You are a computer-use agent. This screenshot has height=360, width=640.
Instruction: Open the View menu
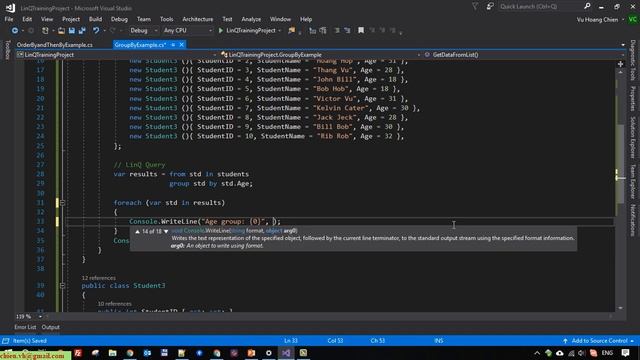coord(47,19)
